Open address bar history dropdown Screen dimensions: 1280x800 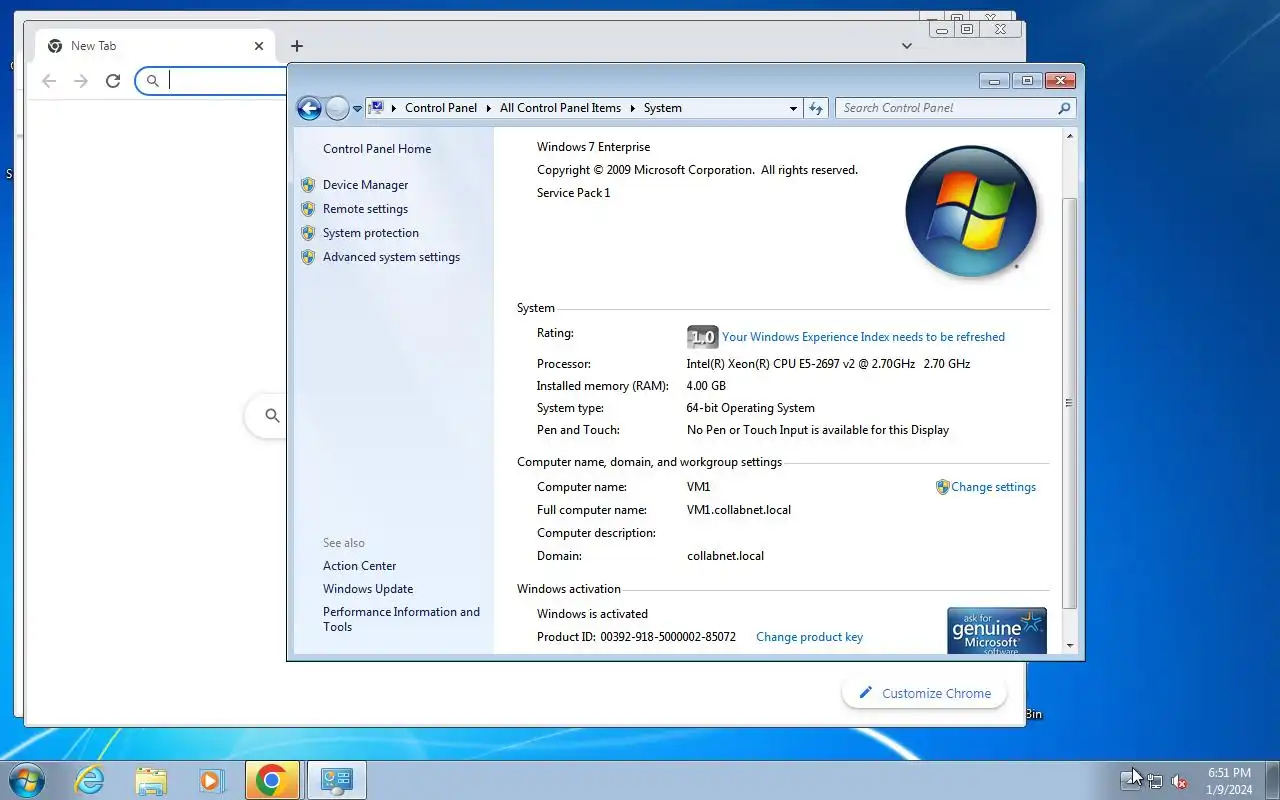click(x=793, y=108)
